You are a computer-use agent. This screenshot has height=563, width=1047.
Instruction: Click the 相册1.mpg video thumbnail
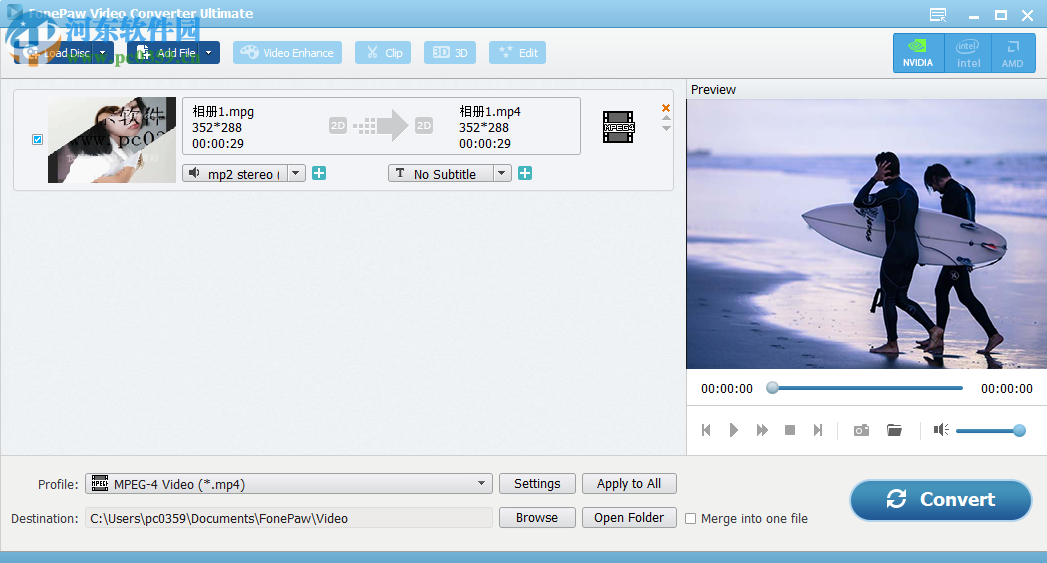112,140
